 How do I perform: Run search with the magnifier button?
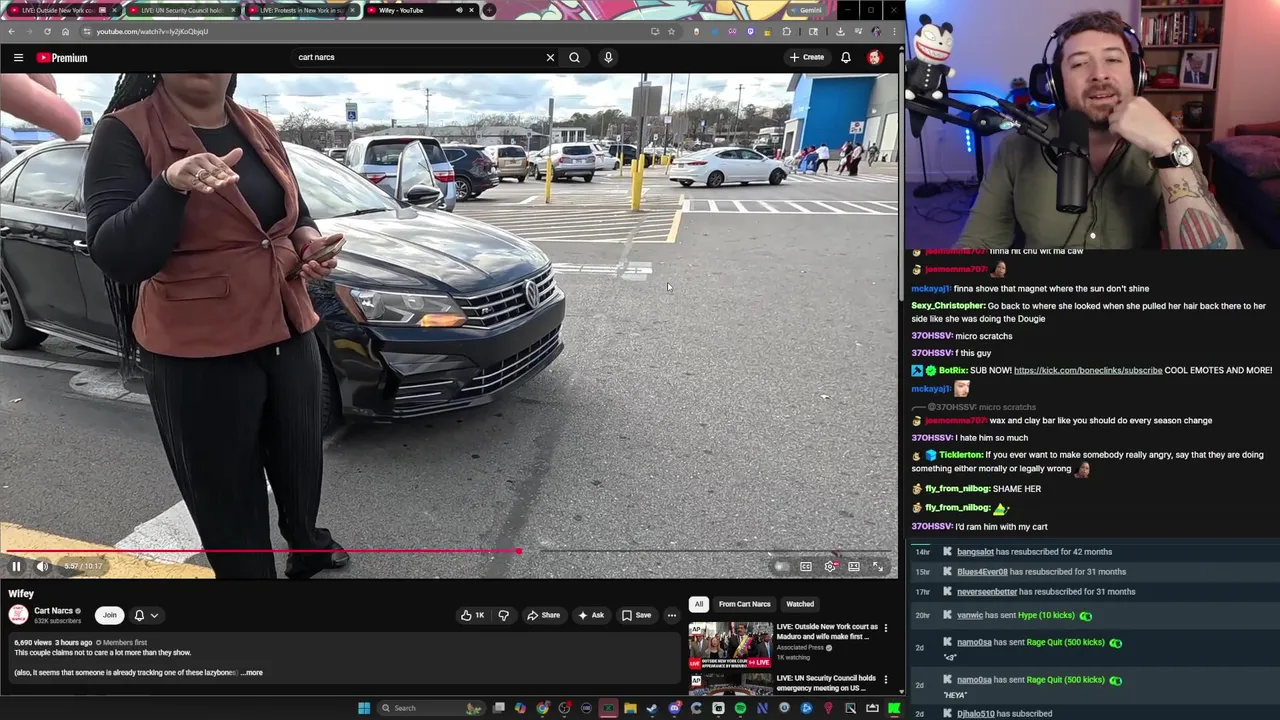tap(574, 57)
